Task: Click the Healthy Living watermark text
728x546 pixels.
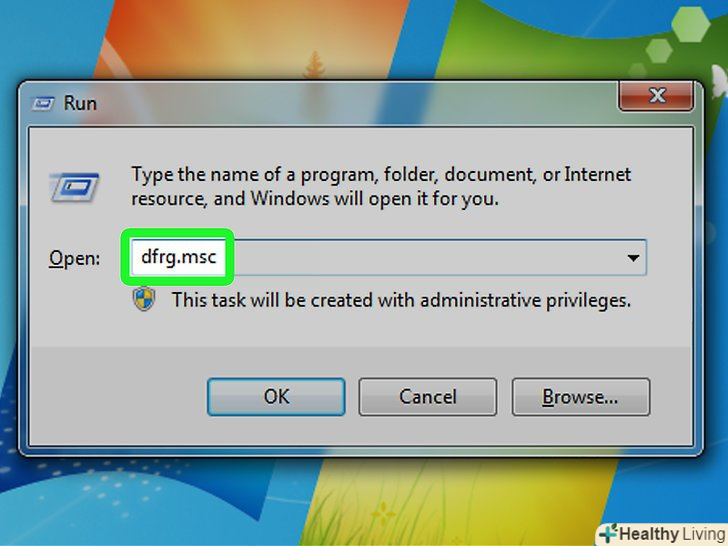Action: coord(671,534)
